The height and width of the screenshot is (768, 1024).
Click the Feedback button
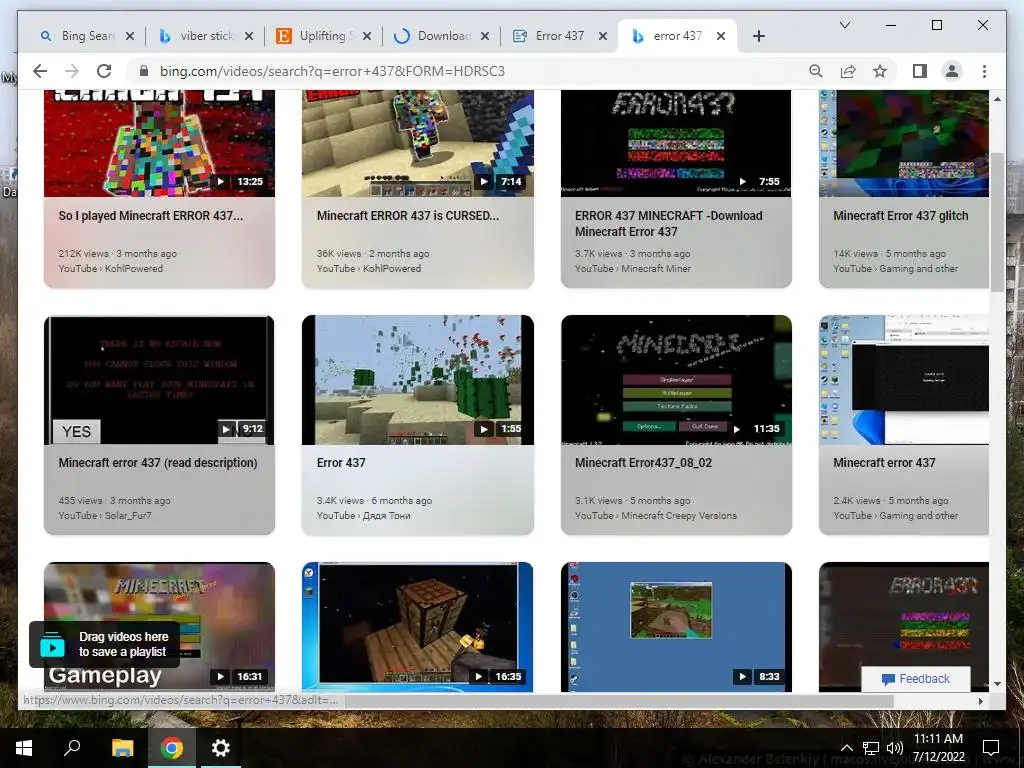(x=916, y=679)
